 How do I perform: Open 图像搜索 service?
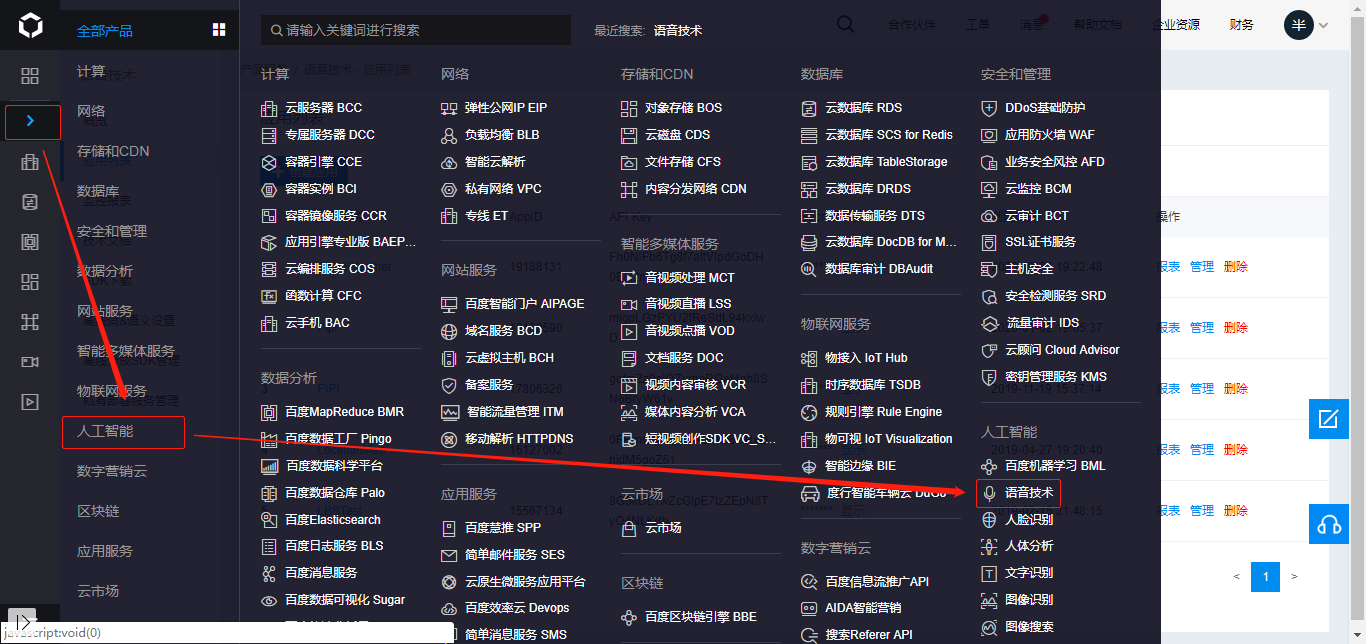click(1017, 627)
